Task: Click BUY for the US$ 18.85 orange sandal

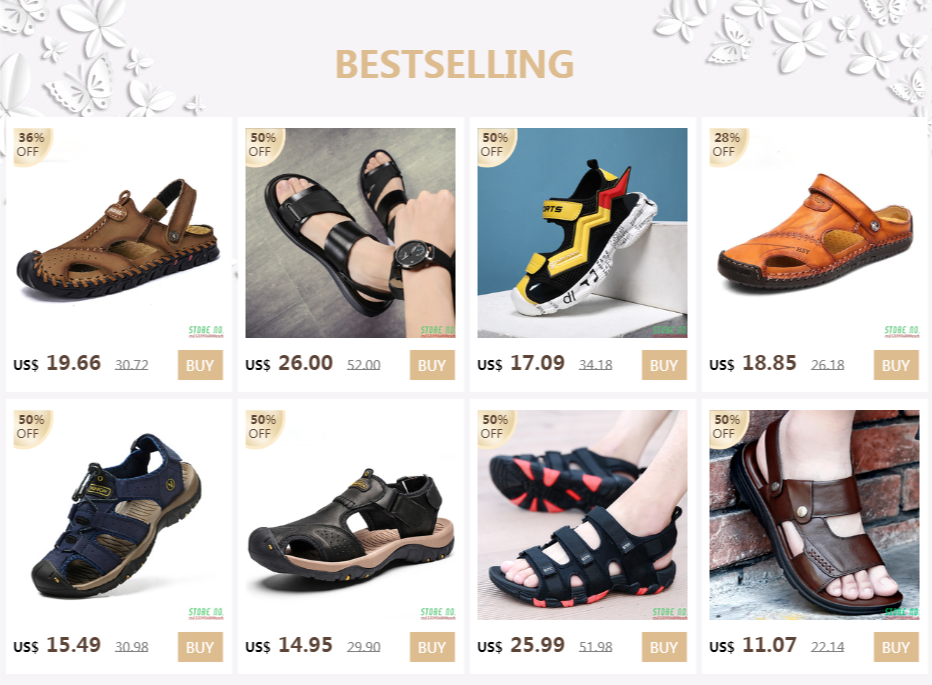Action: coord(896,365)
